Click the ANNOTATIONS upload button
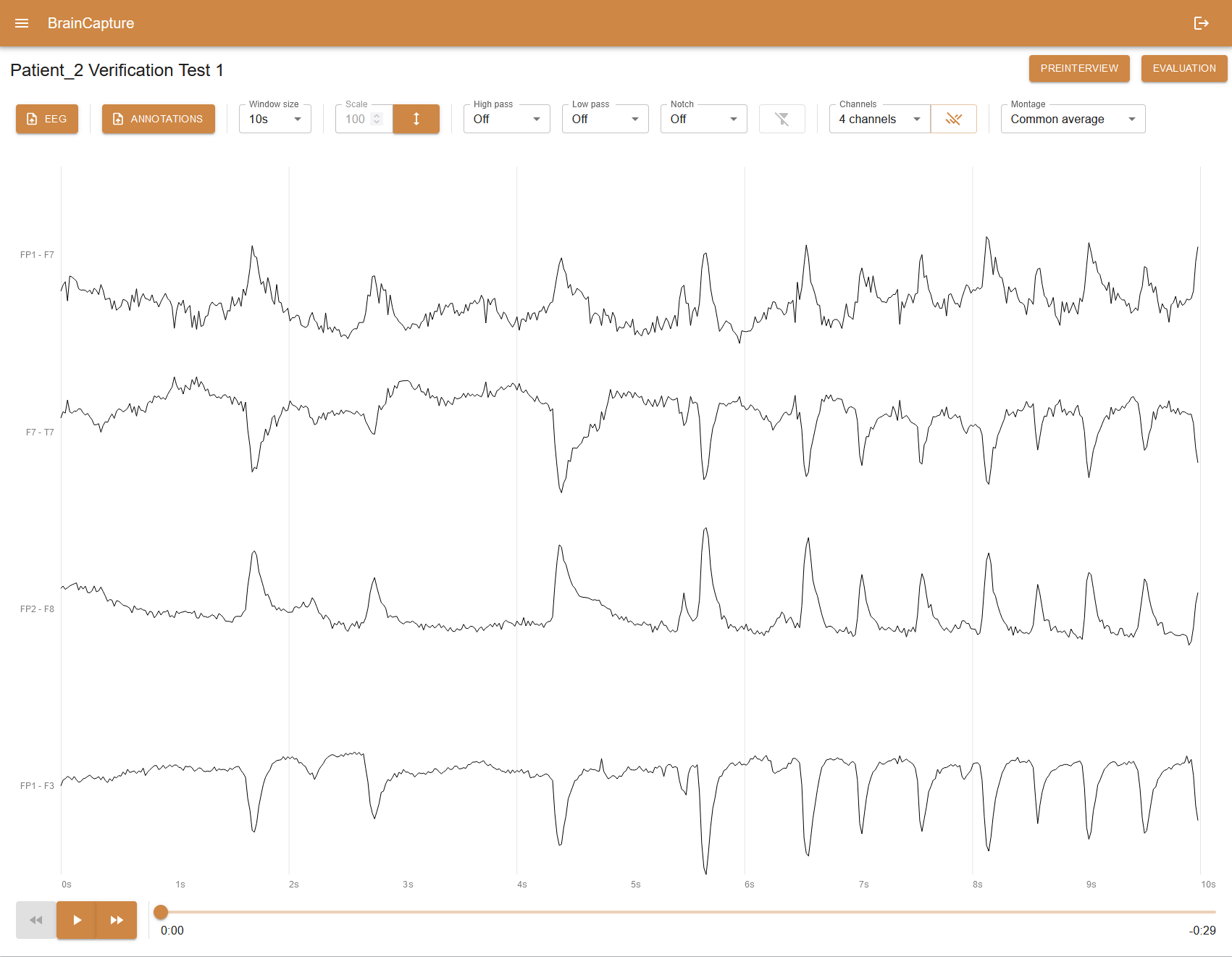The image size is (1232, 957). click(158, 119)
